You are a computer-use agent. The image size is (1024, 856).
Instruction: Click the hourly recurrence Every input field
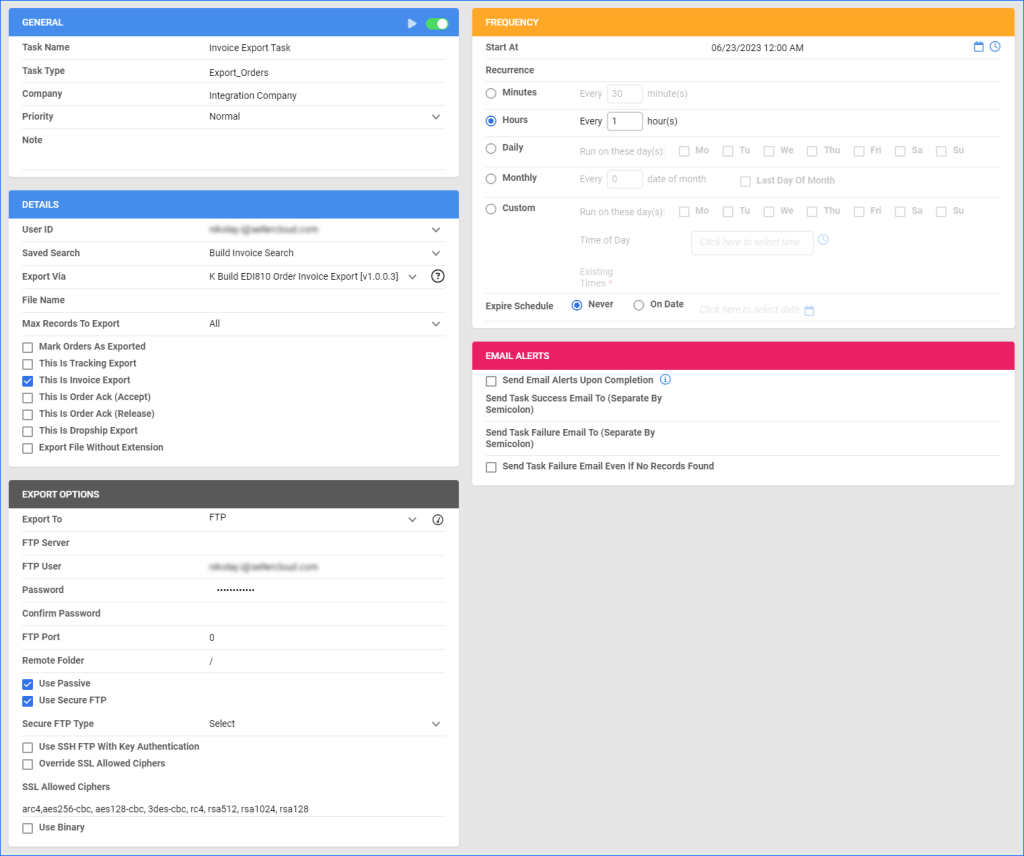coord(624,121)
